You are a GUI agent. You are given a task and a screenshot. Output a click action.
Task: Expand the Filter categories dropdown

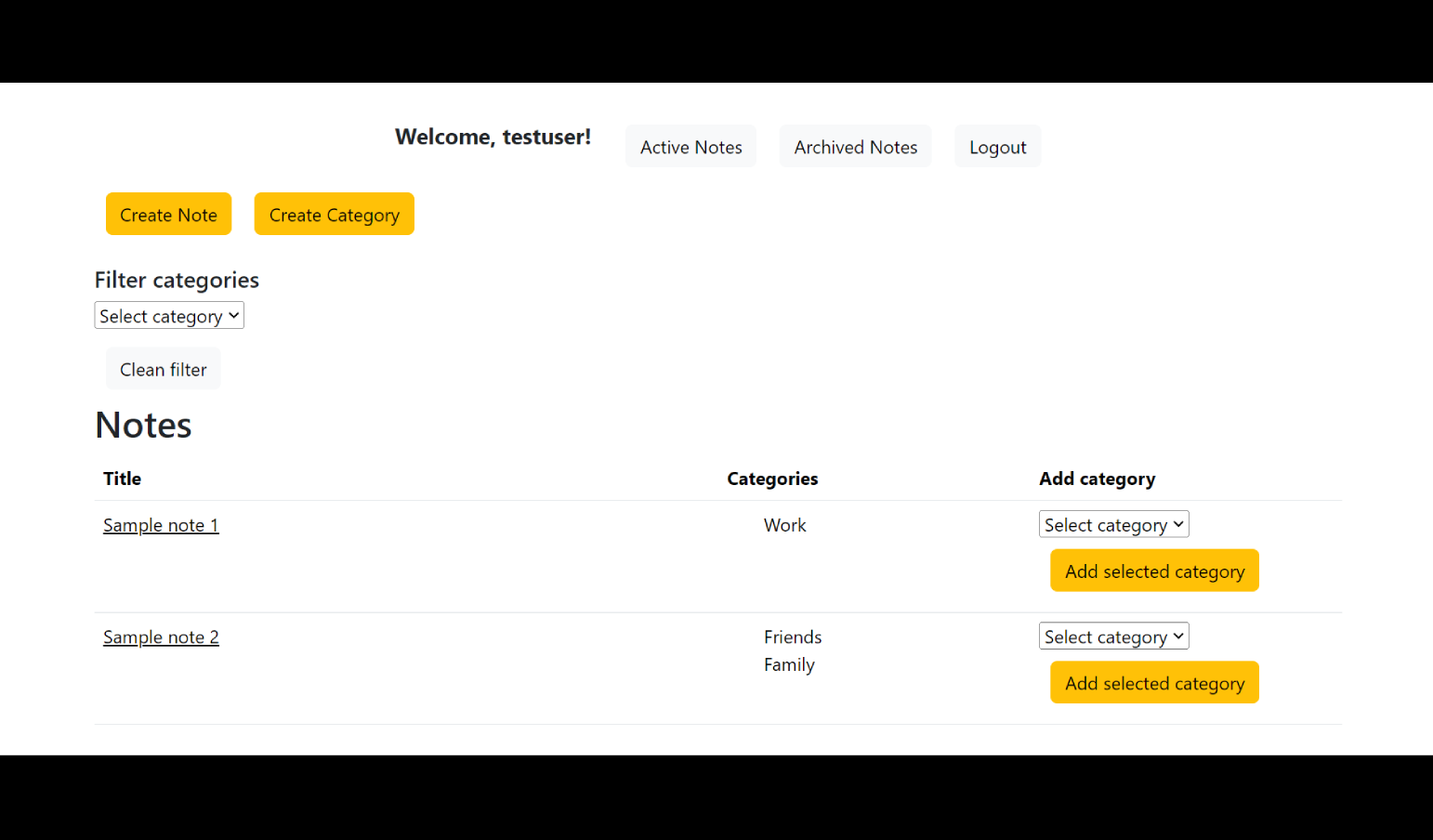(169, 316)
